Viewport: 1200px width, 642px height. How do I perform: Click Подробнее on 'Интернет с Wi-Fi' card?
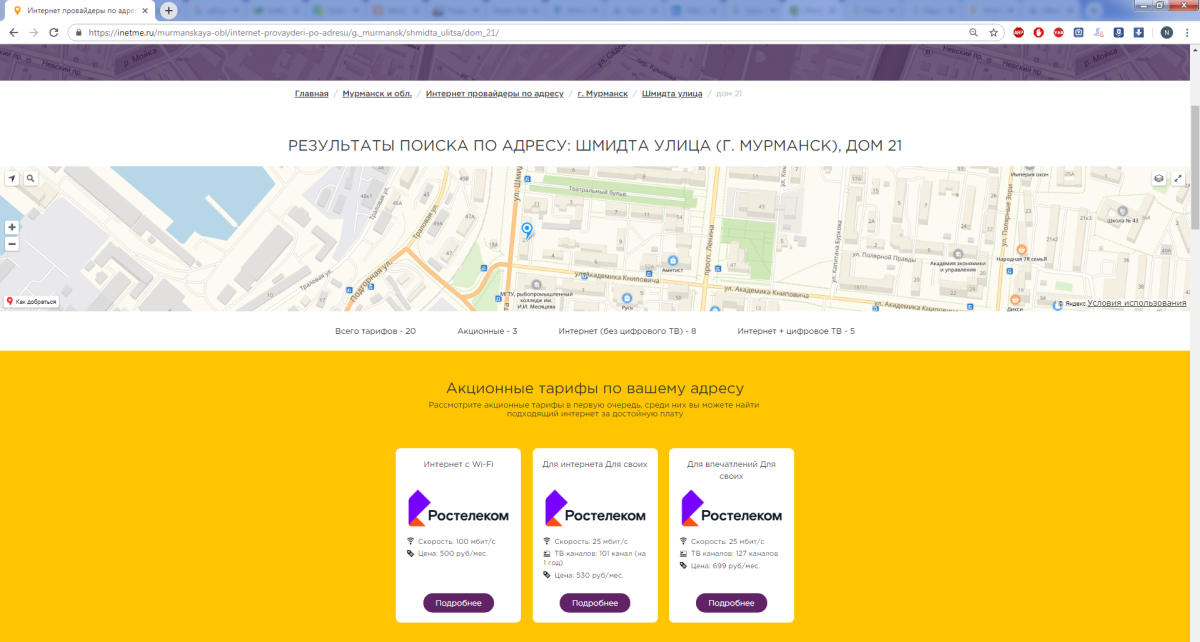pyautogui.click(x=458, y=603)
